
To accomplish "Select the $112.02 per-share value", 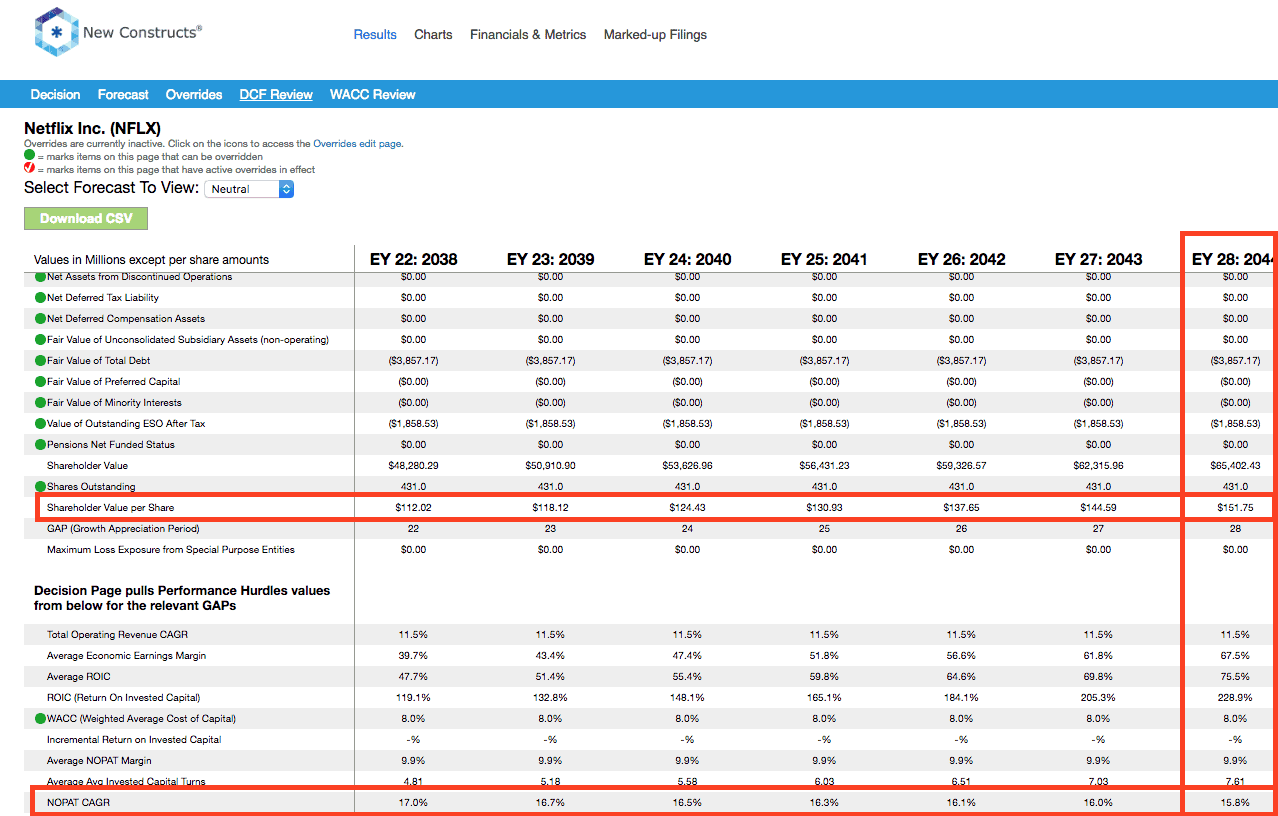I will click(413, 508).
